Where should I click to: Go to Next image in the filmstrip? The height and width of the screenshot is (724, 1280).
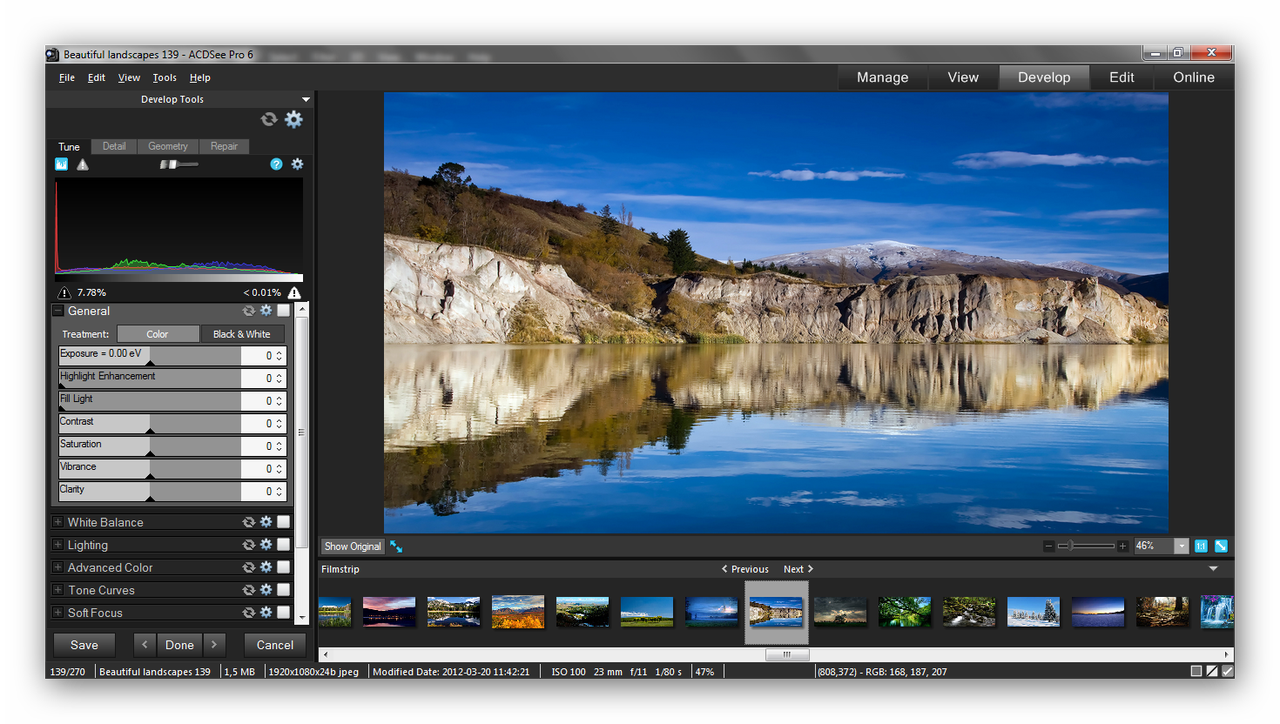click(x=798, y=569)
